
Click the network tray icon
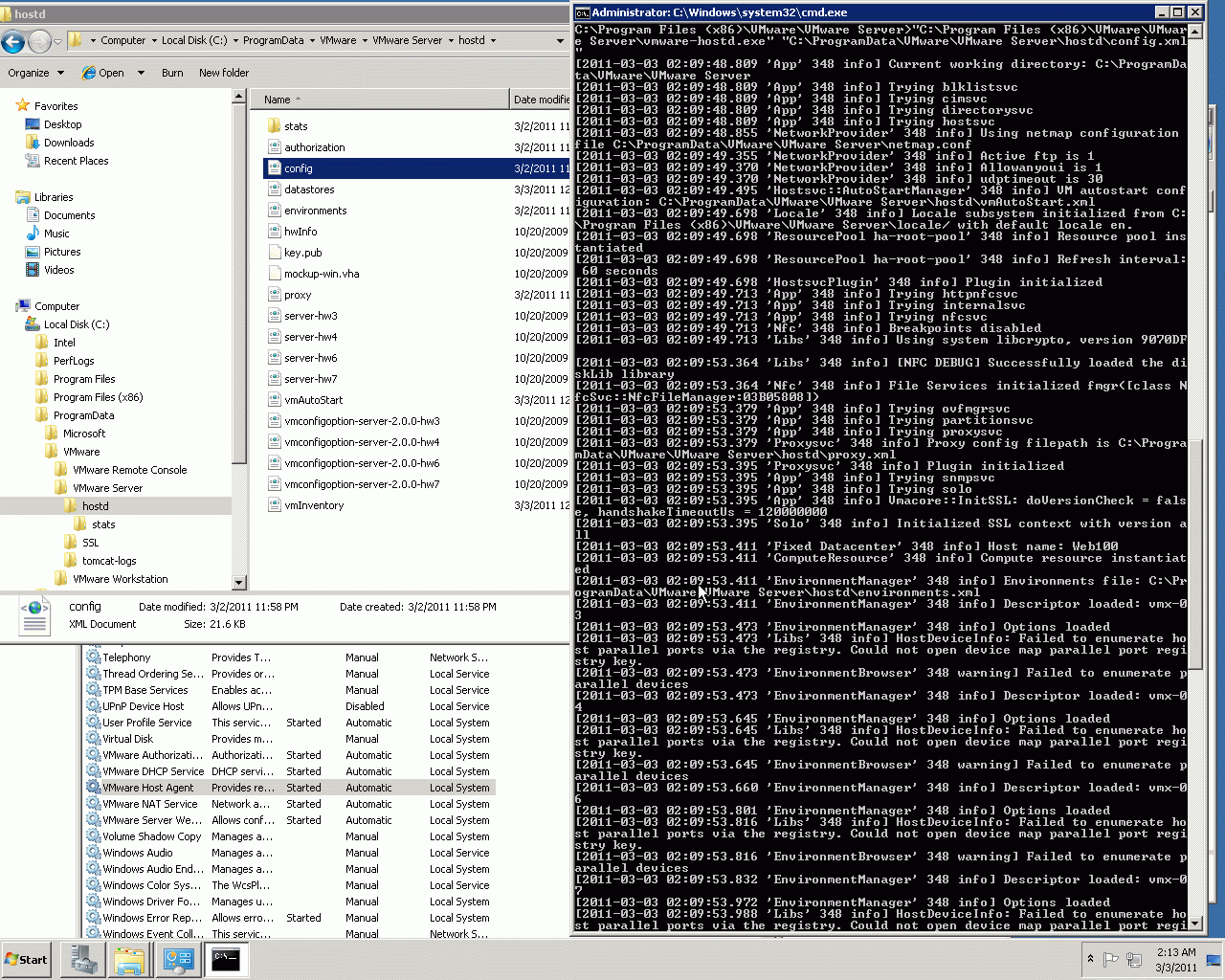click(1134, 959)
